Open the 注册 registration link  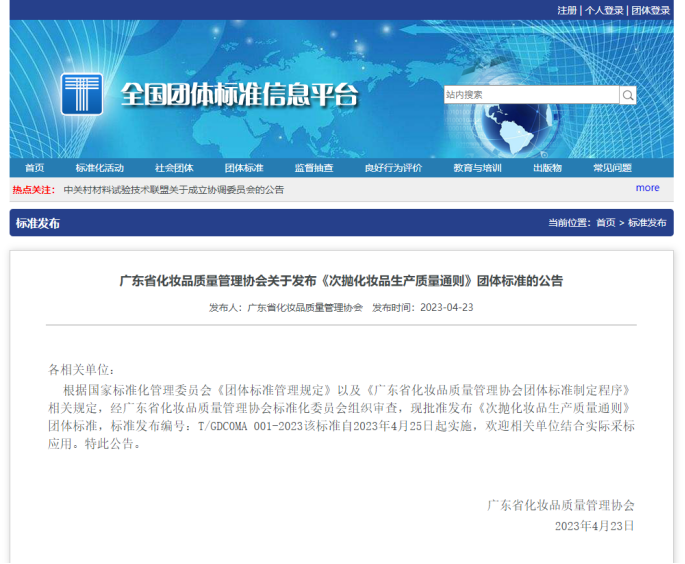point(567,10)
